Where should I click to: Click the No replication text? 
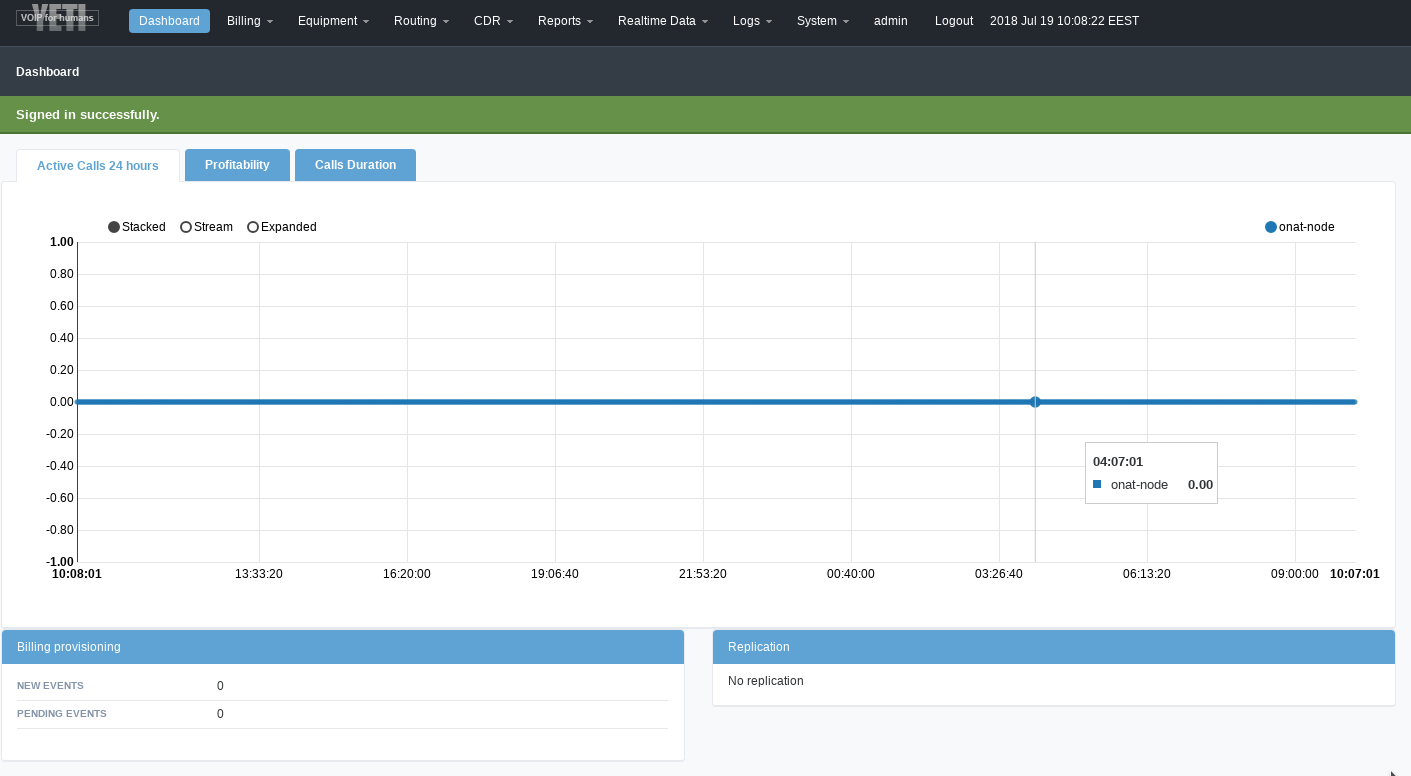coord(766,681)
